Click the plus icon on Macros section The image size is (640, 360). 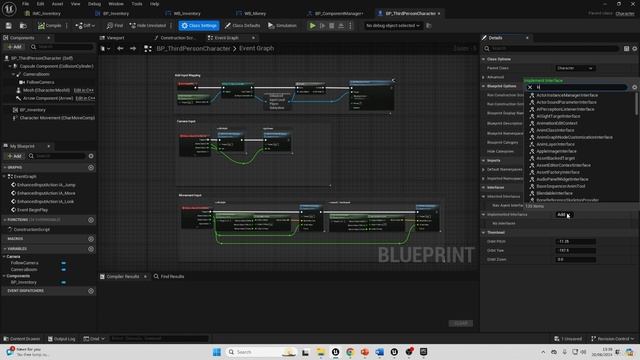(x=91, y=239)
